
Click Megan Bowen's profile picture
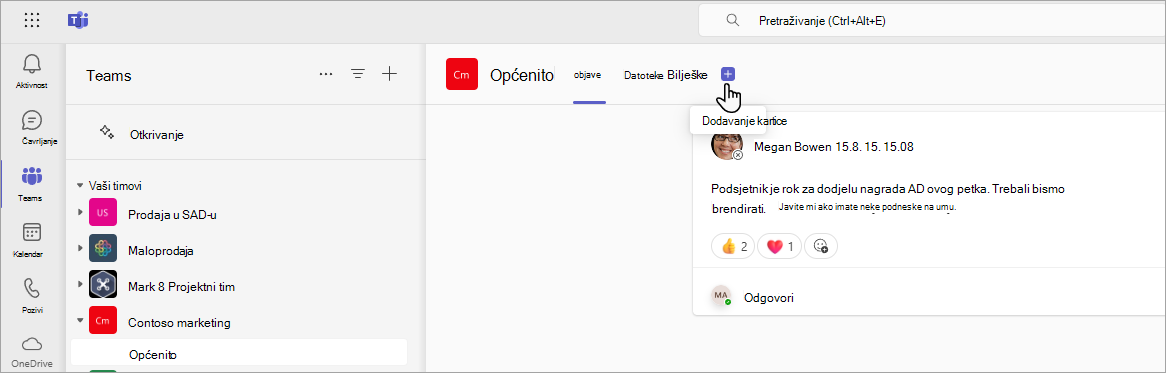point(727,146)
